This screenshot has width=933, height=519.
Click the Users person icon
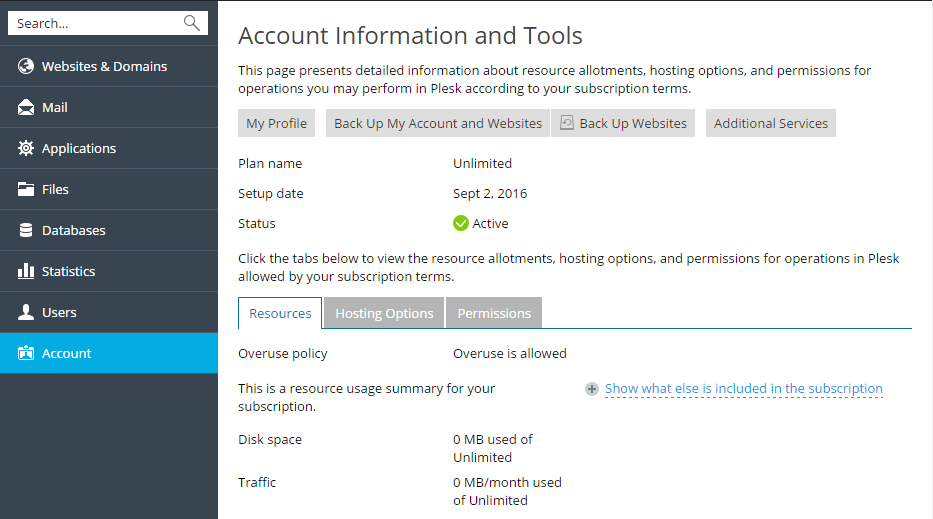pyautogui.click(x=26, y=313)
